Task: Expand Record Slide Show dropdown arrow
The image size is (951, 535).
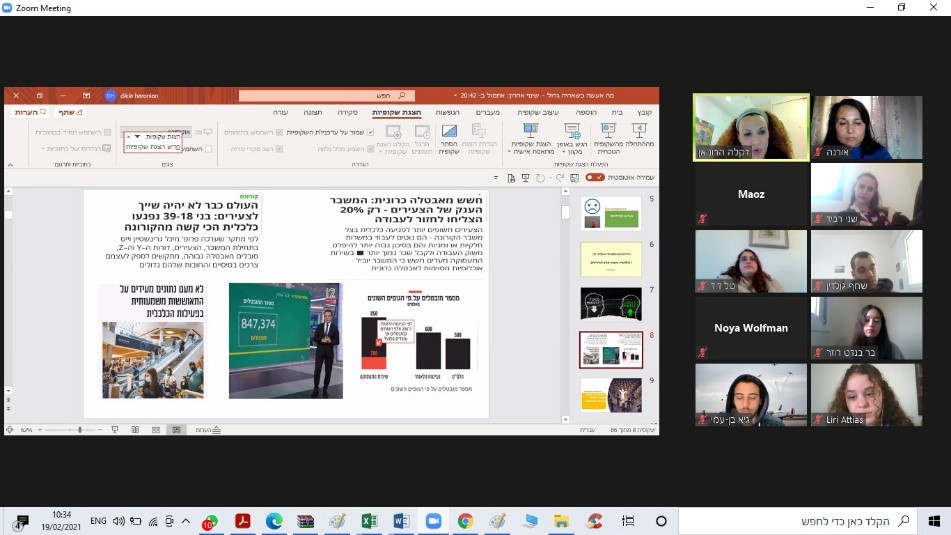Action: 381,152
